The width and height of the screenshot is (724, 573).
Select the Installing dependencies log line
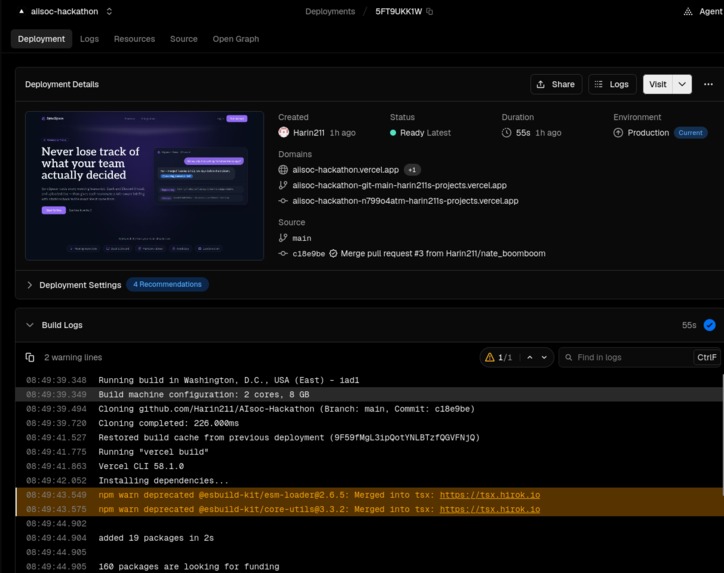pyautogui.click(x=368, y=481)
